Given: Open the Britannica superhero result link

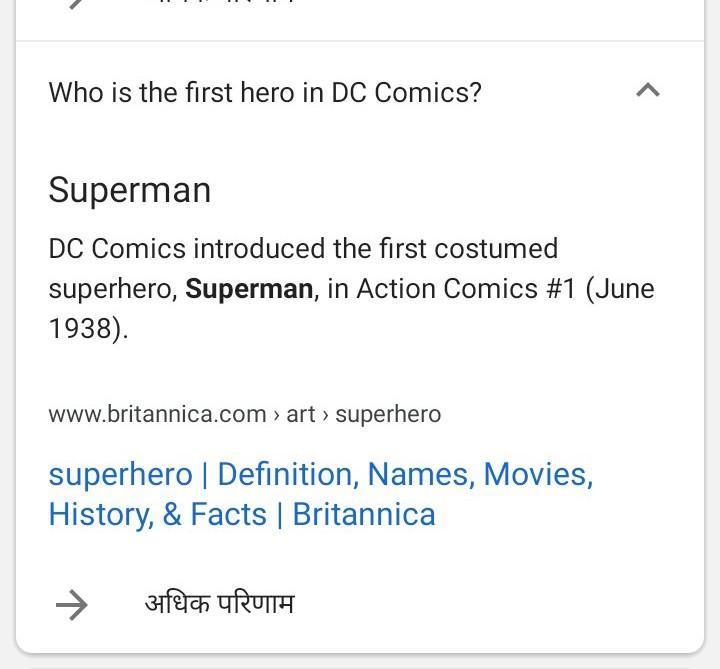Looking at the screenshot, I should [320, 494].
